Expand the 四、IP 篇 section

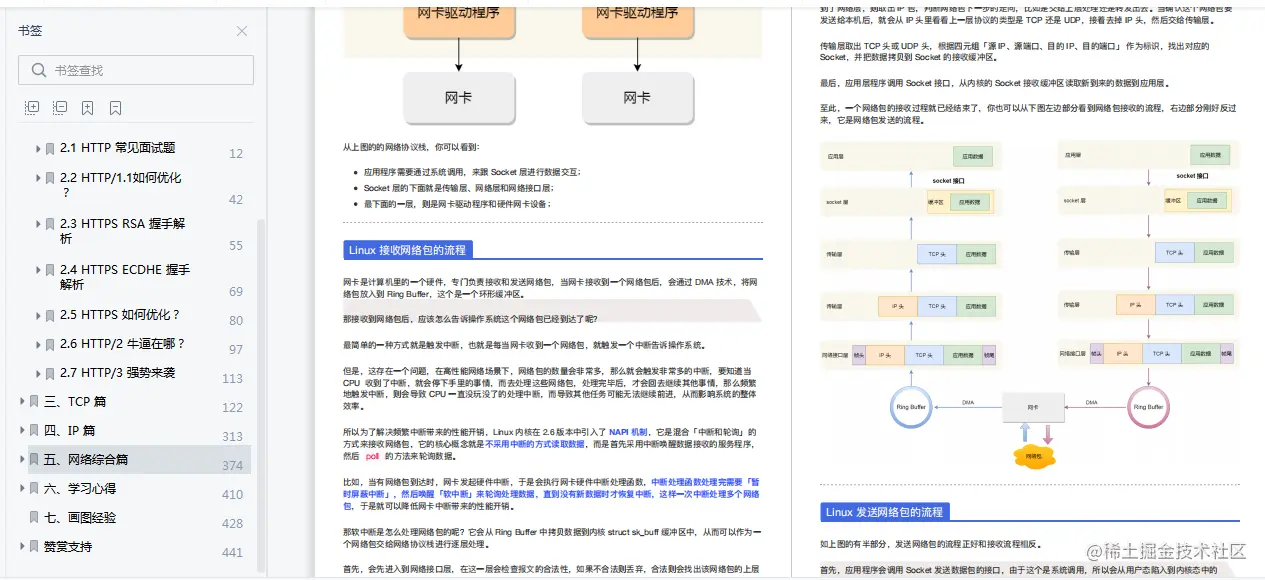(x=20, y=431)
